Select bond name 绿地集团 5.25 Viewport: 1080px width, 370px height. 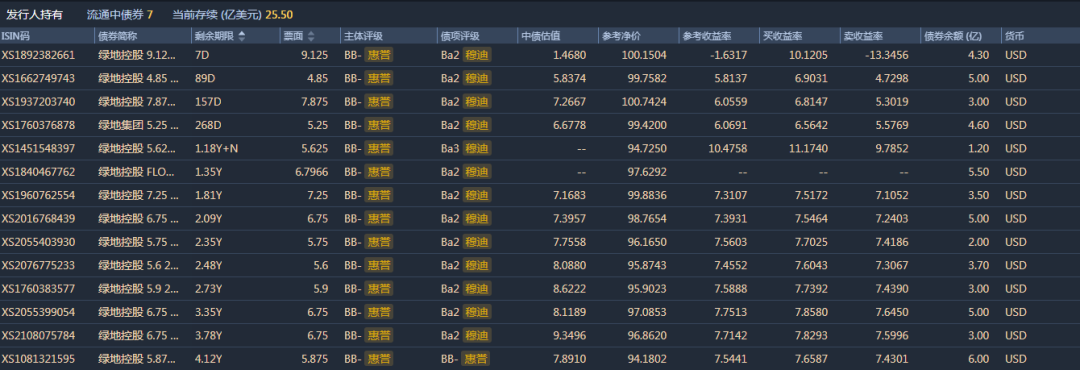pos(137,125)
